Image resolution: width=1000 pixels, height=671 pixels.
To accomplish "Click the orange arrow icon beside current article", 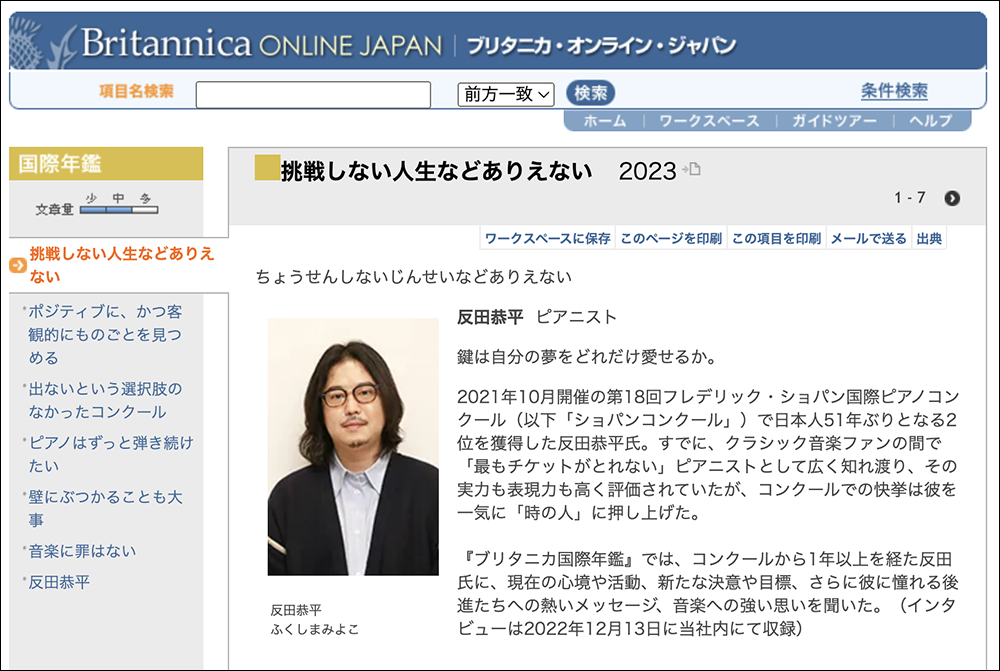I will click(17, 265).
